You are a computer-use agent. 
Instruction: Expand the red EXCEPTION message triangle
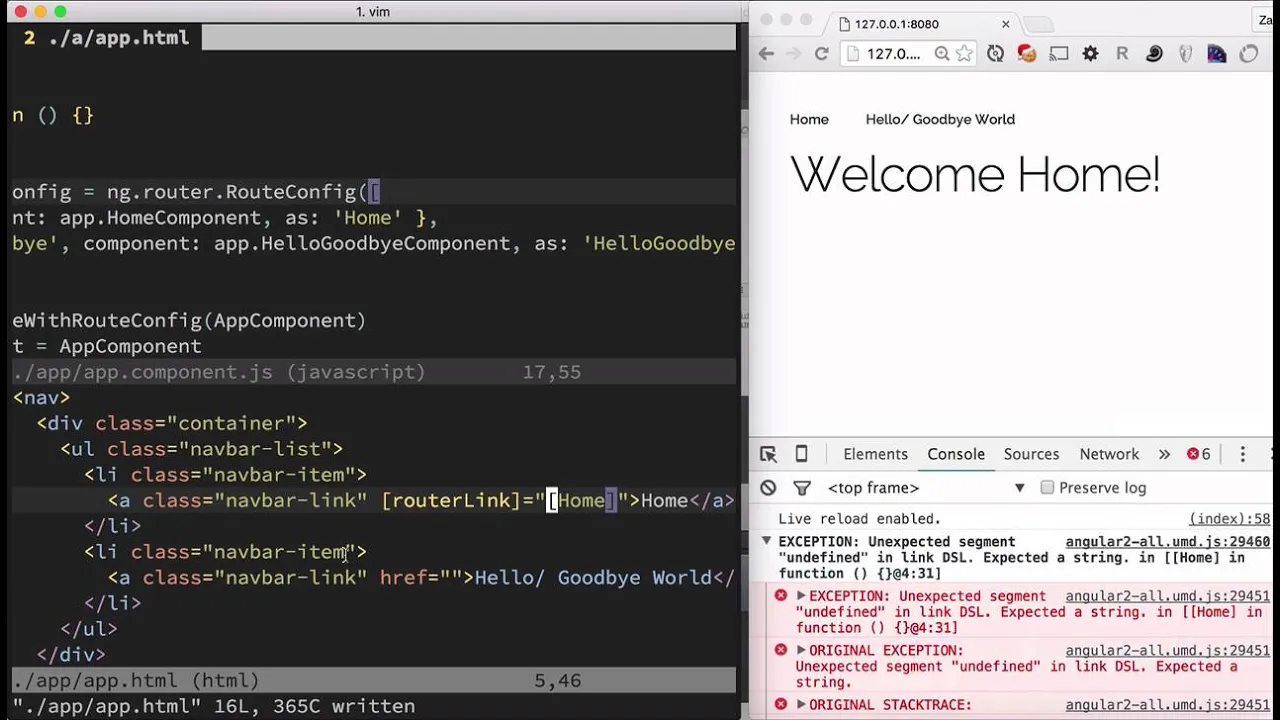coord(800,596)
